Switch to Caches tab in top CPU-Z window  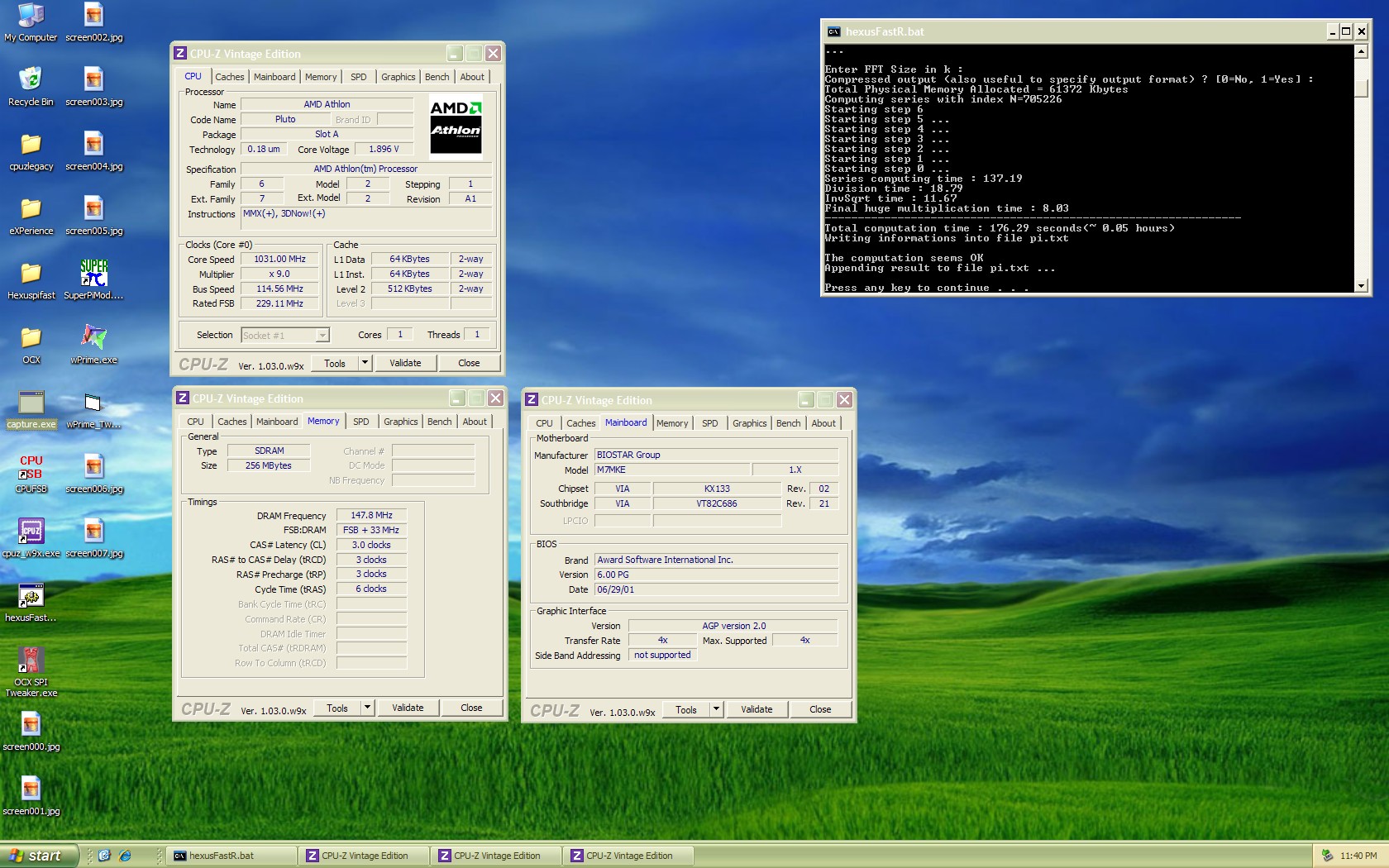point(229,77)
